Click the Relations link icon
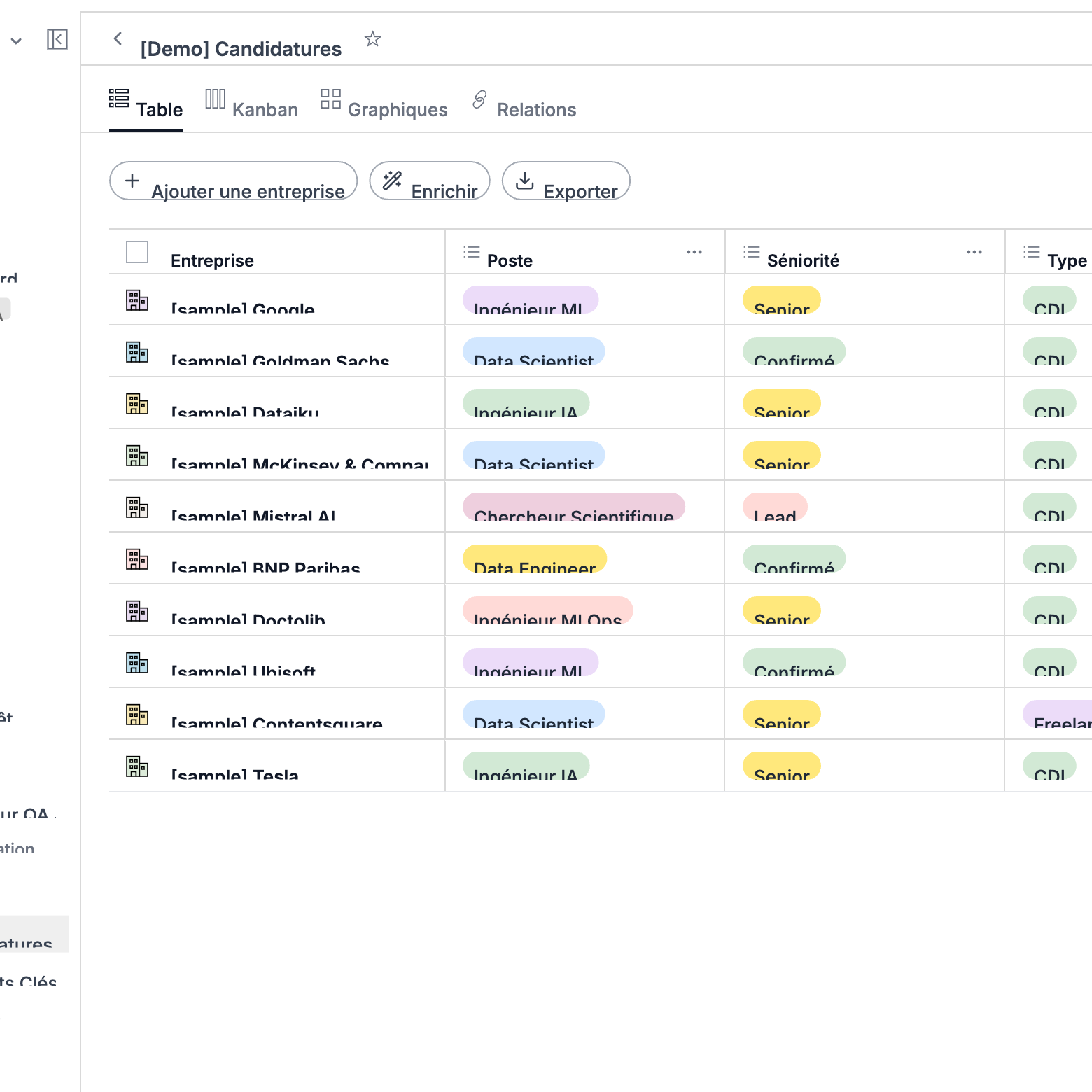Screen dimensions: 1092x1092 point(479,99)
